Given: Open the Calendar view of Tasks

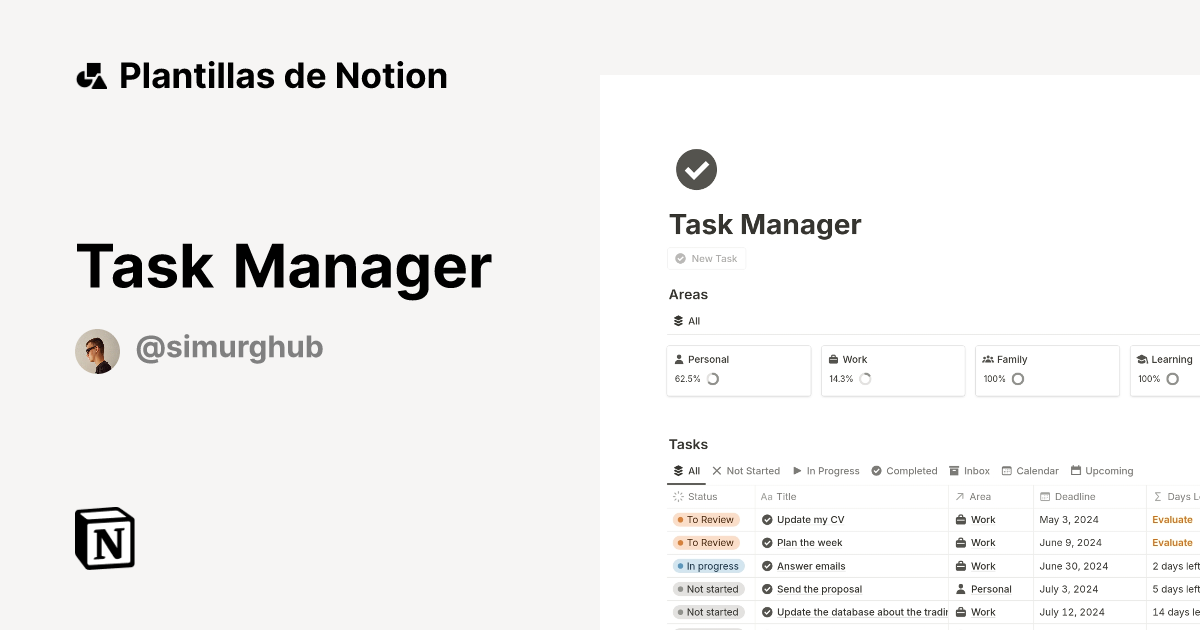Looking at the screenshot, I should coord(1030,470).
